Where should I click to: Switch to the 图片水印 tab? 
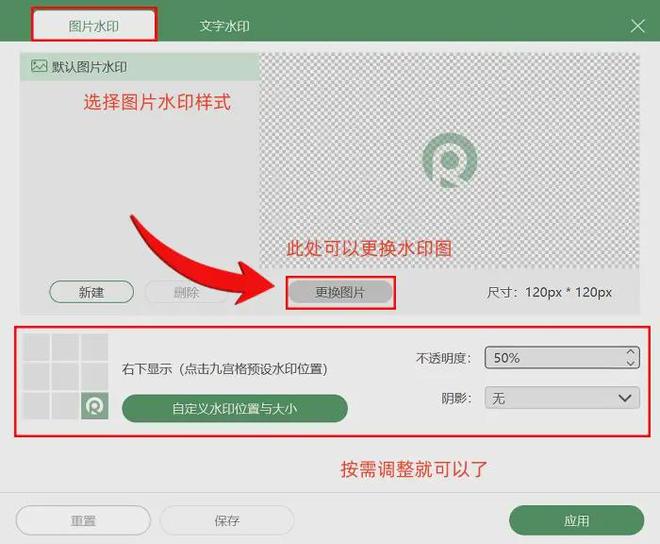(x=92, y=25)
